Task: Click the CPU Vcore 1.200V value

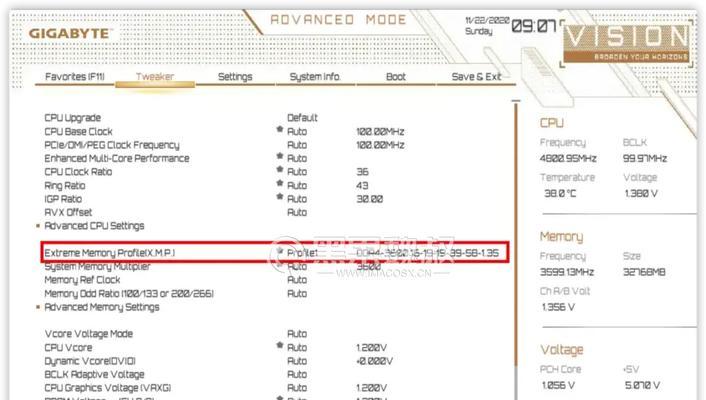Action: pos(371,347)
